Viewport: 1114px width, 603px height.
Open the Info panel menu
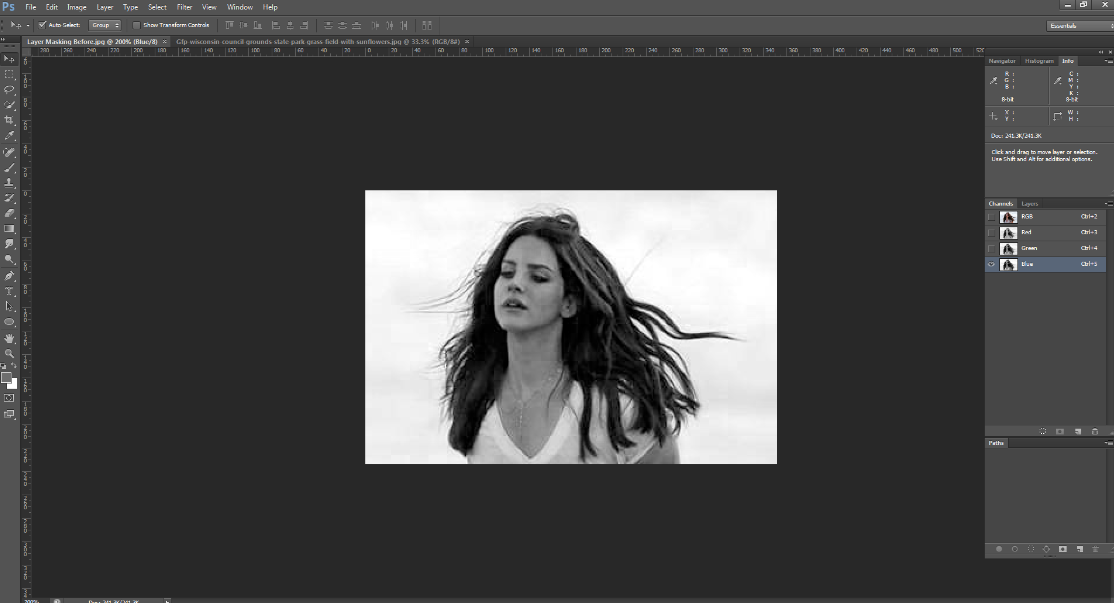(1107, 61)
